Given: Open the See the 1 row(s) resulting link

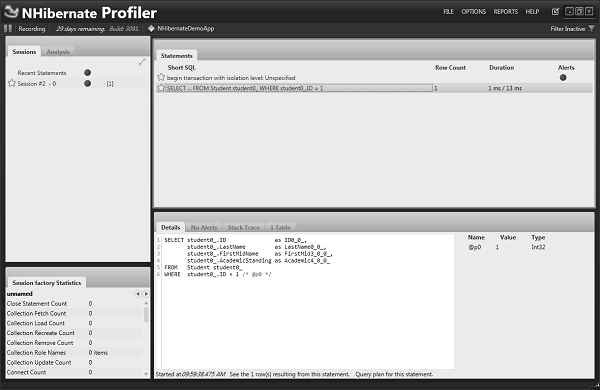Looking at the screenshot, I should click(290, 374).
